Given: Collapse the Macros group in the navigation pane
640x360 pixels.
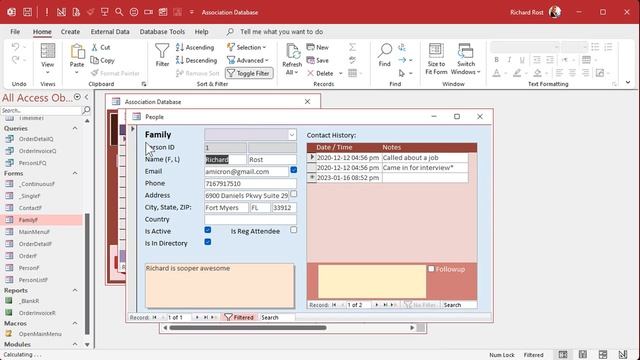Looking at the screenshot, I should coord(75,323).
